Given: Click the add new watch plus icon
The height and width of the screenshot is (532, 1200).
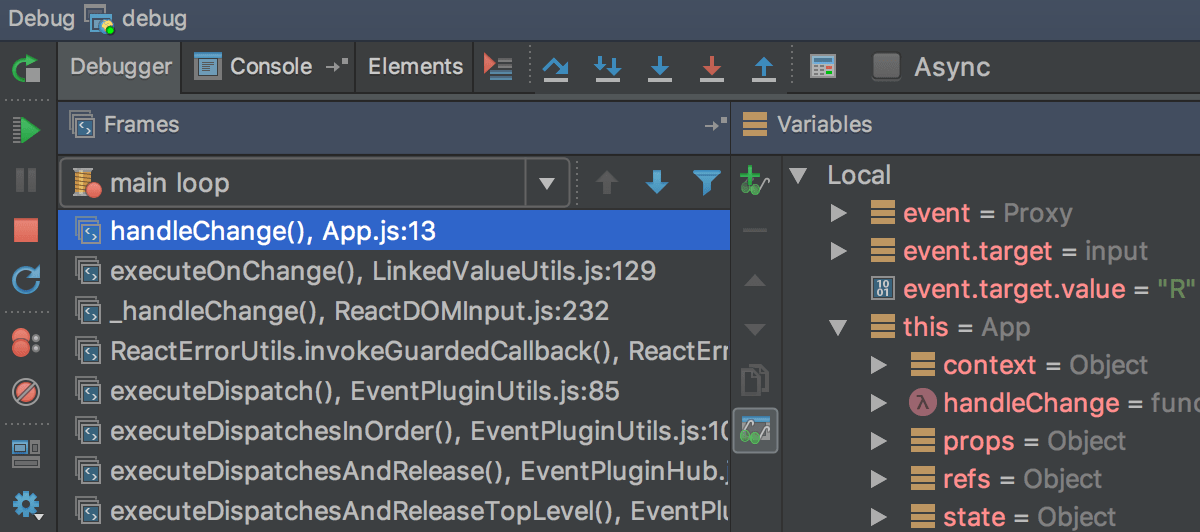Looking at the screenshot, I should click(753, 181).
